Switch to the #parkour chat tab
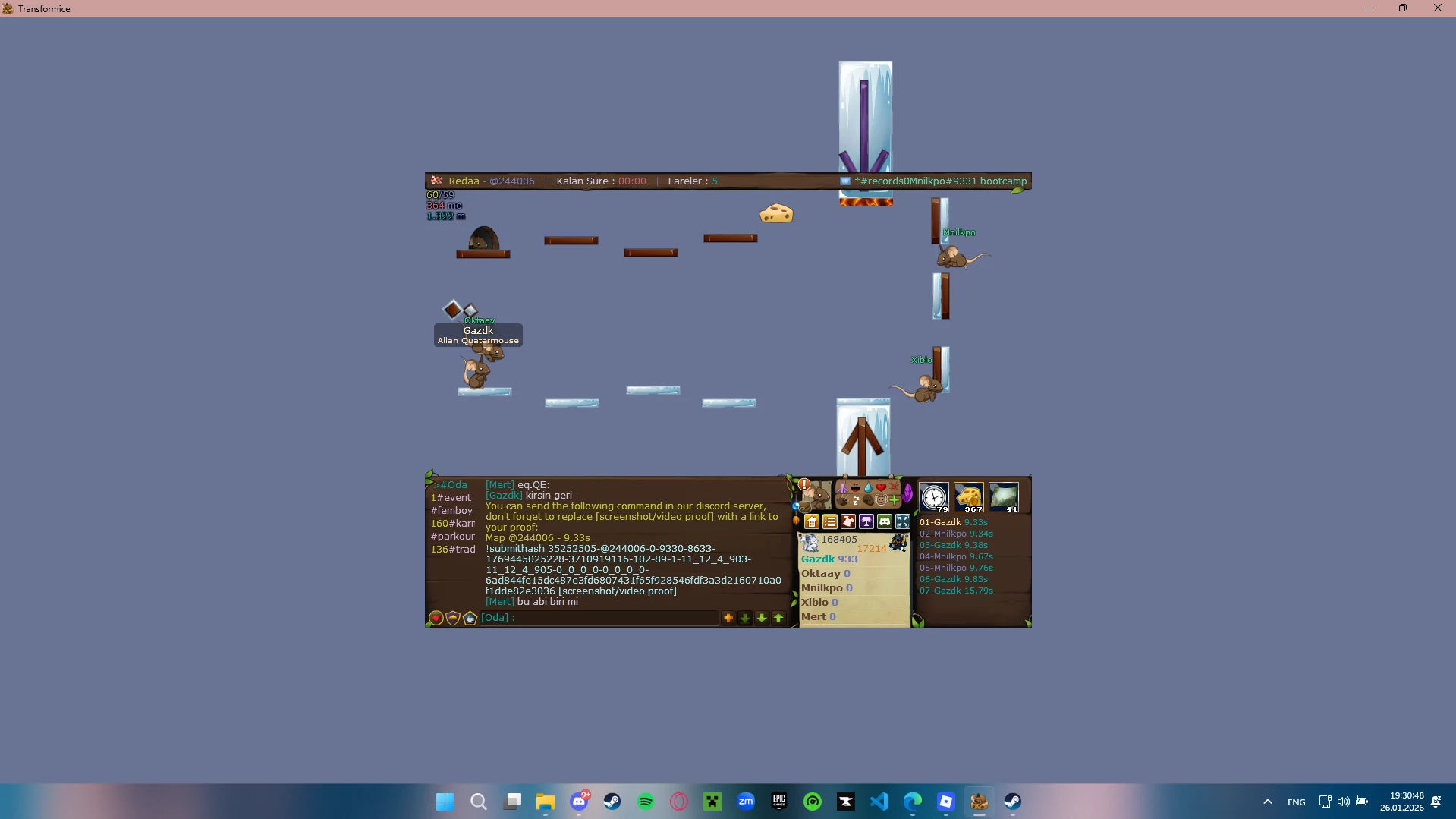Screen dimensions: 1456x819 pyautogui.click(x=452, y=537)
